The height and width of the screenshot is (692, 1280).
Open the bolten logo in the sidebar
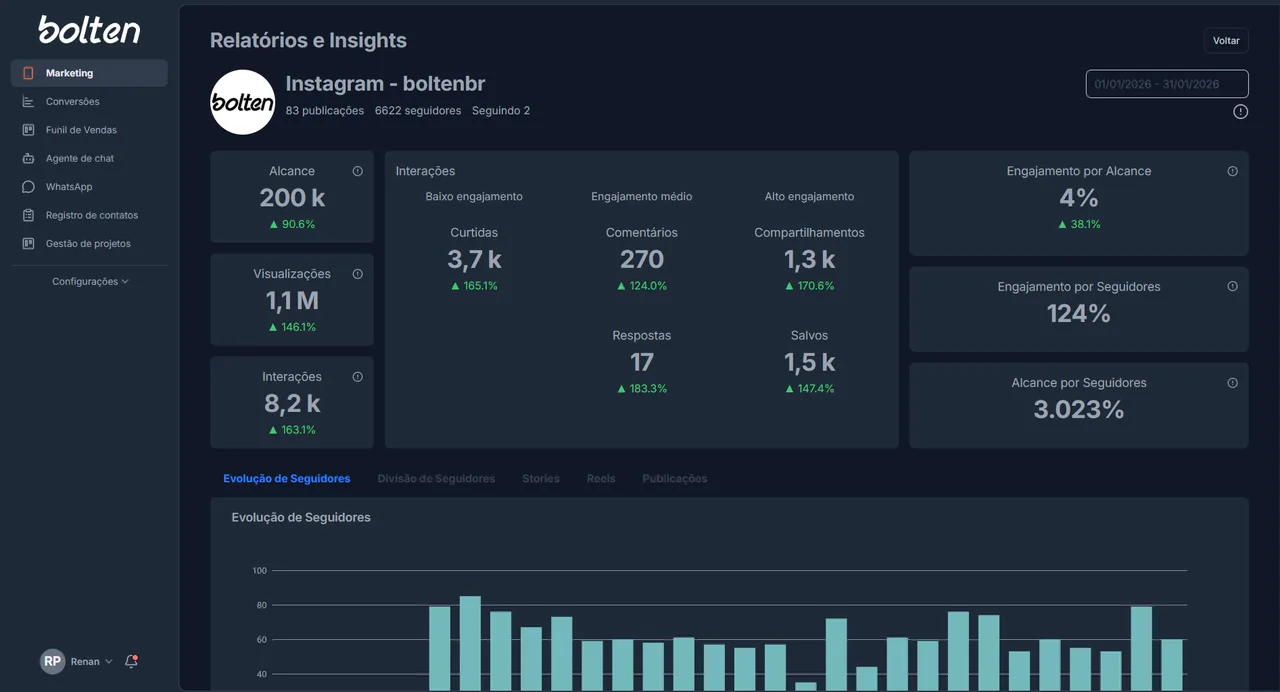[x=89, y=29]
